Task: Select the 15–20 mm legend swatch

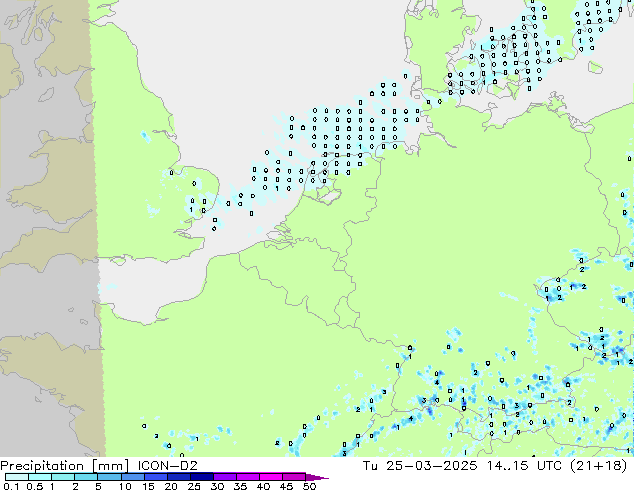Action: point(155,477)
